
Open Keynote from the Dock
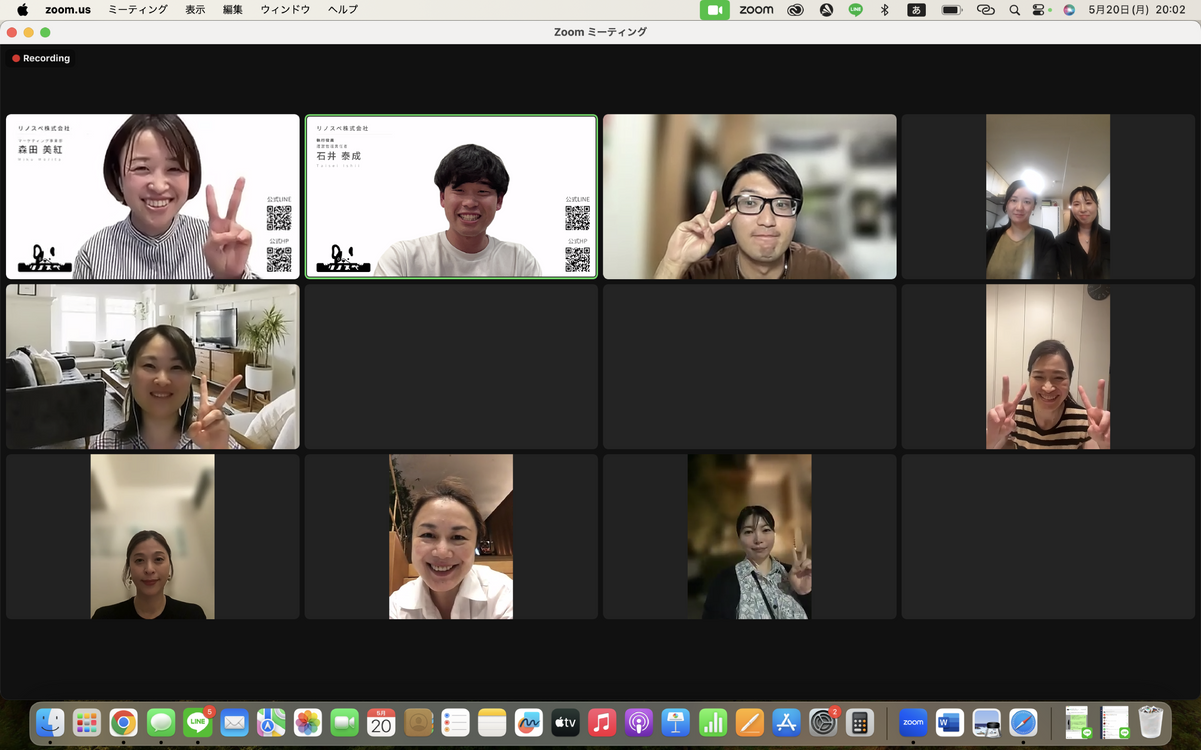pos(676,722)
